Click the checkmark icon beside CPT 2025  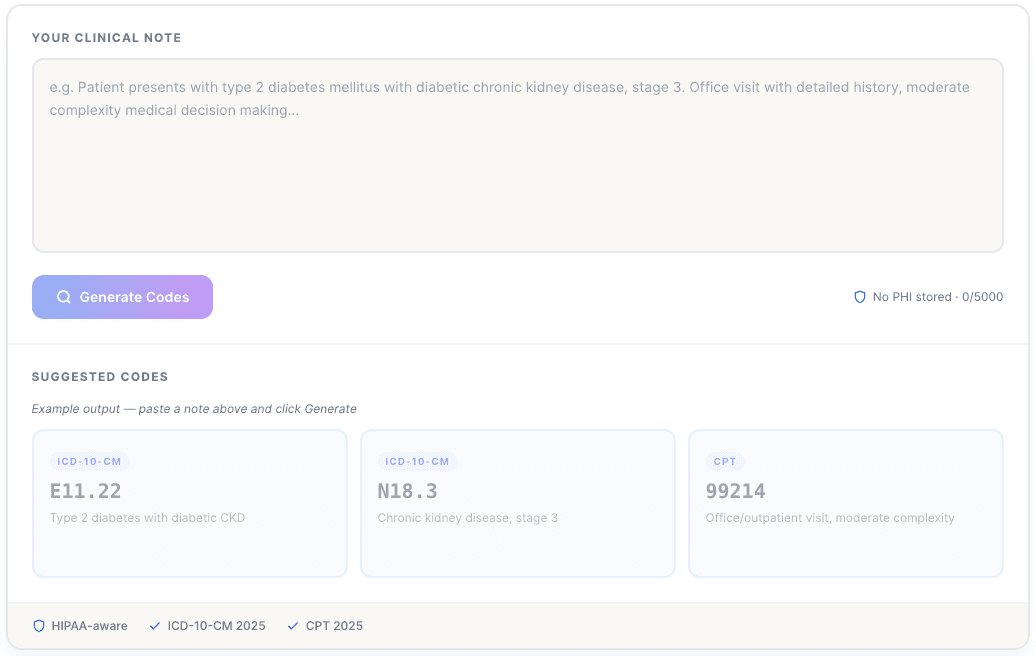click(x=293, y=626)
